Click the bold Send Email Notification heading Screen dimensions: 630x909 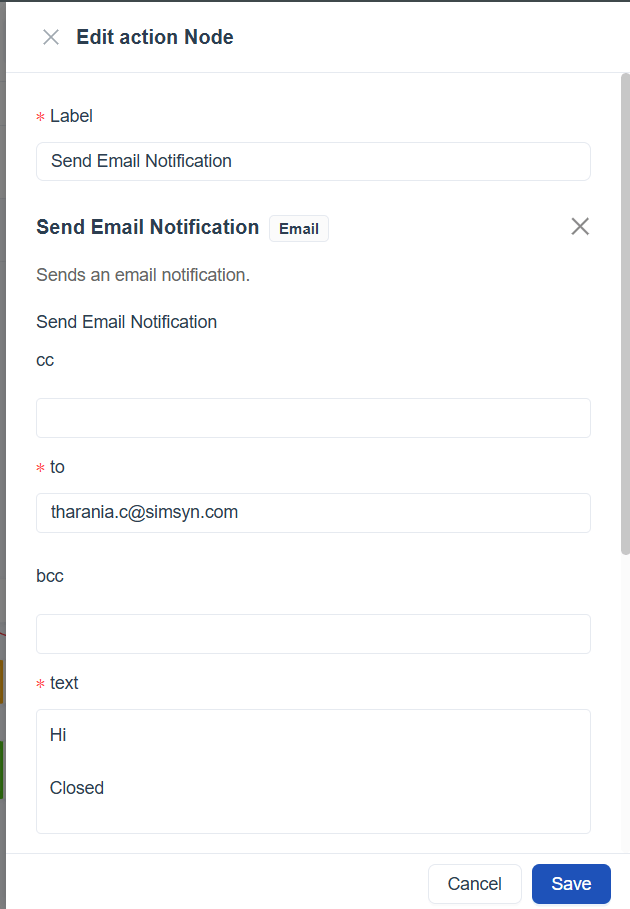pos(148,227)
